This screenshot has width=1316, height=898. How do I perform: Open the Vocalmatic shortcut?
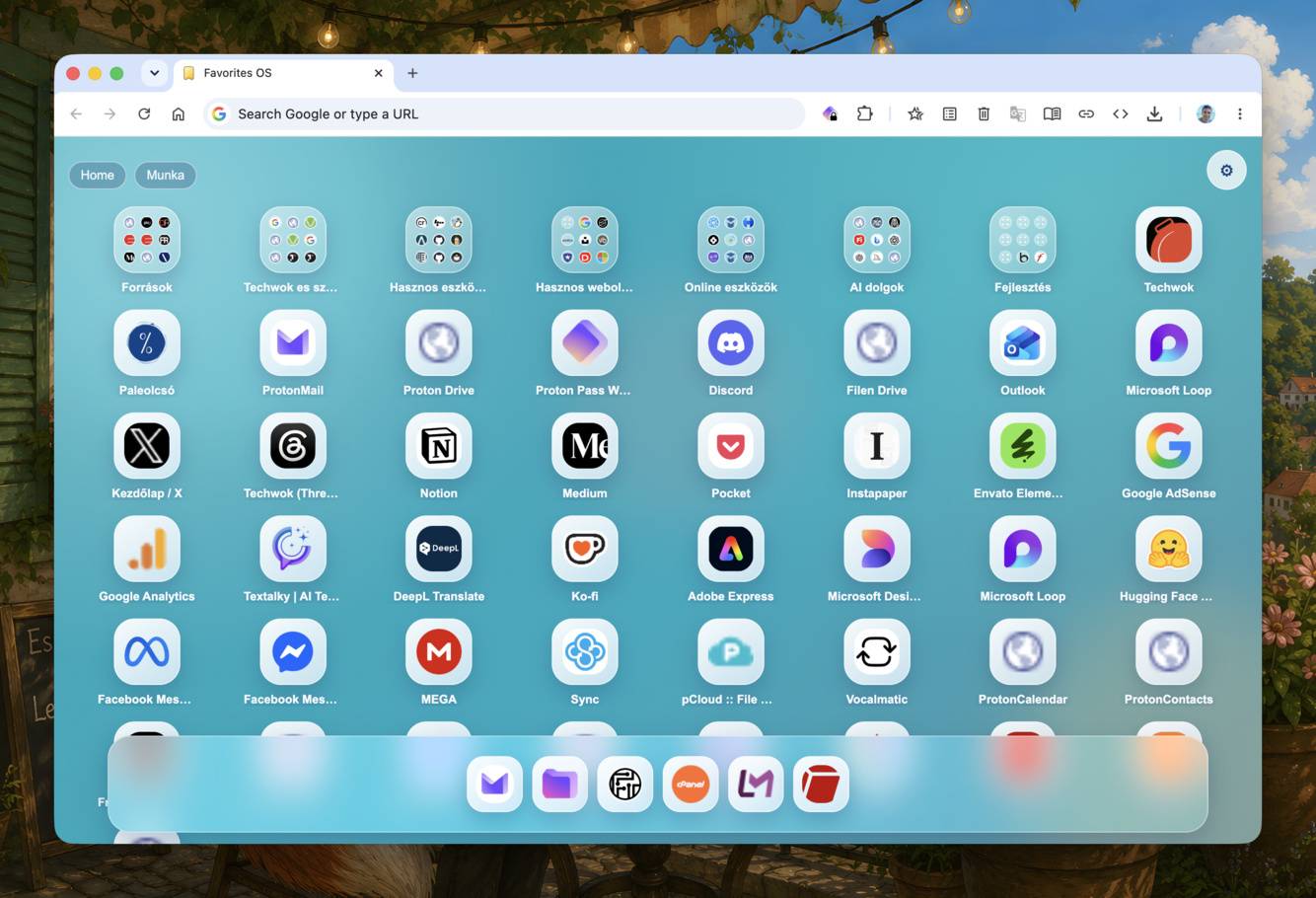point(877,651)
